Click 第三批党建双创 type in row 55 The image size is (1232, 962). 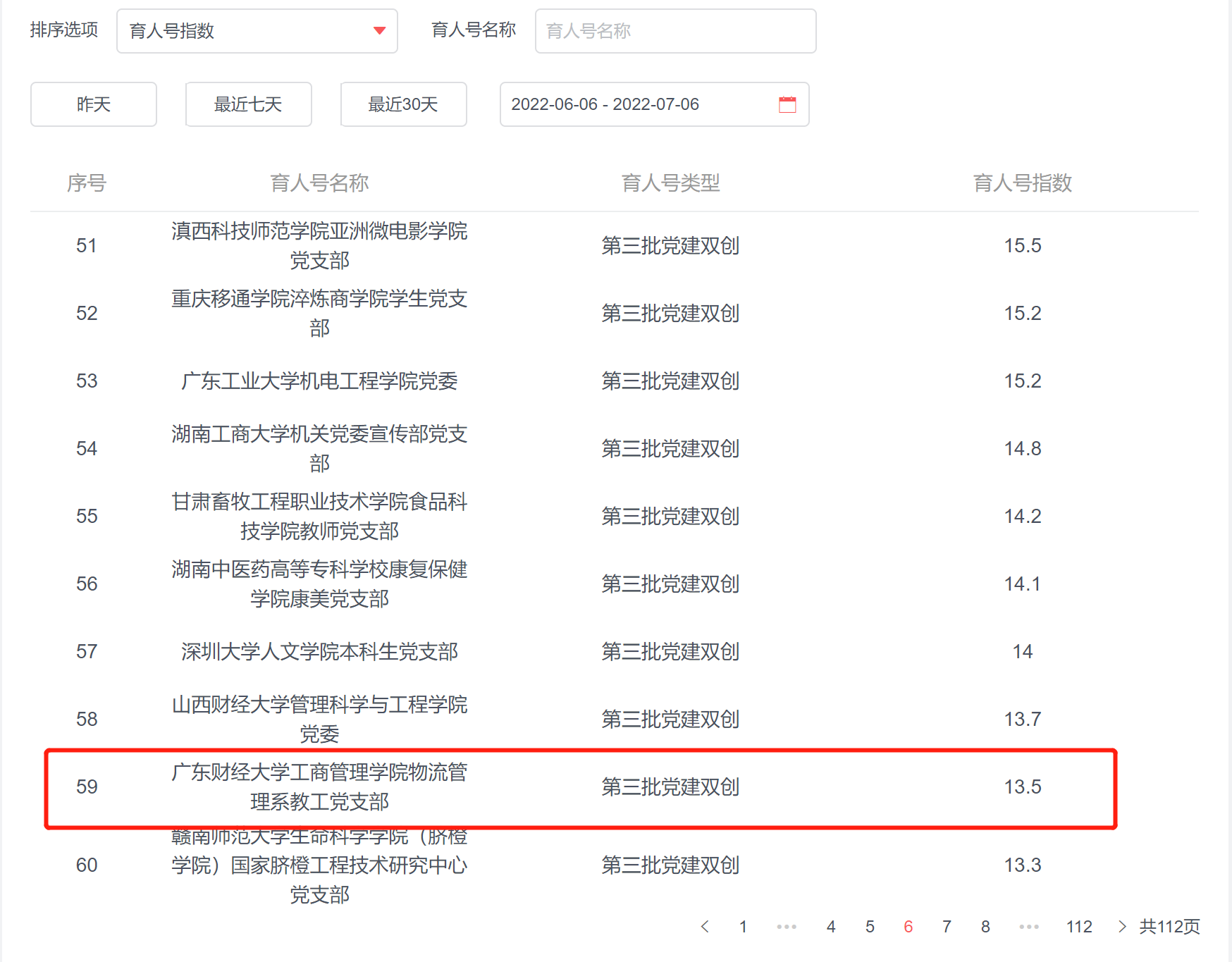(670, 516)
